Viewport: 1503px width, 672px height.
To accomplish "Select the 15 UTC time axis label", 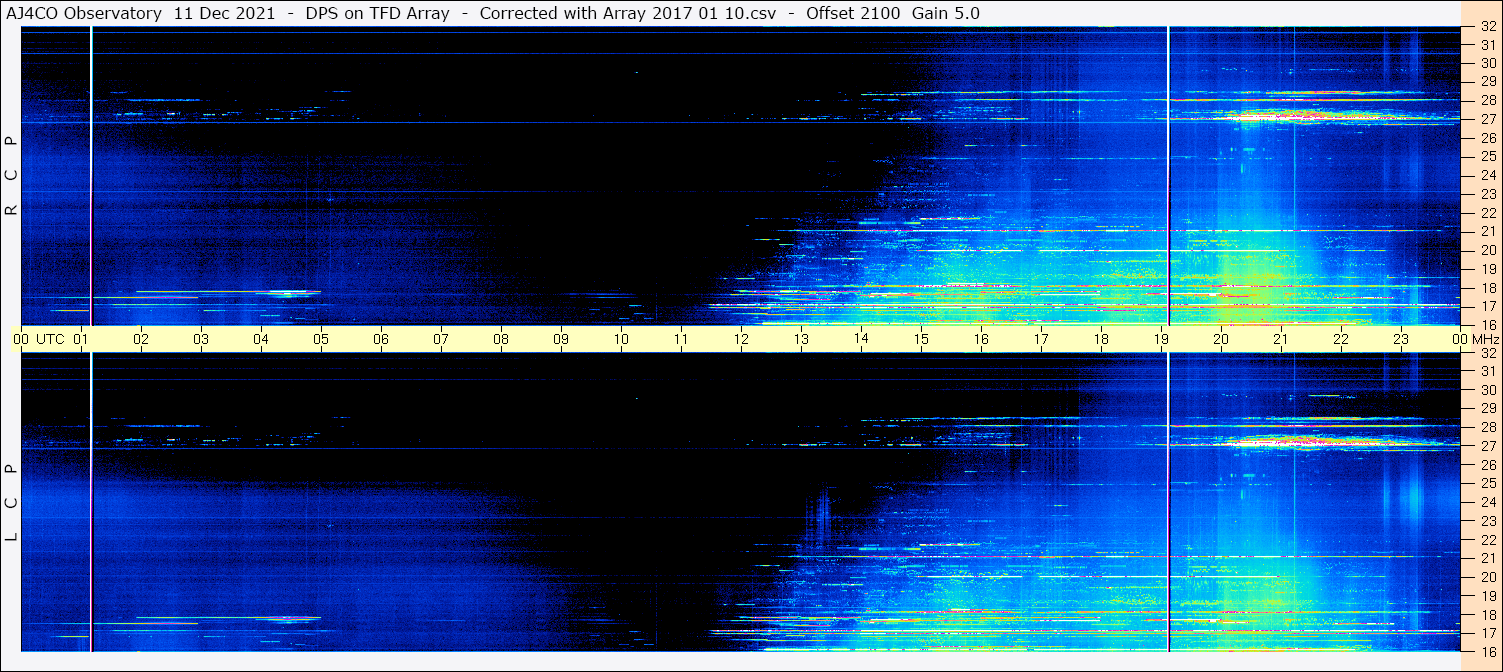I will [x=921, y=339].
